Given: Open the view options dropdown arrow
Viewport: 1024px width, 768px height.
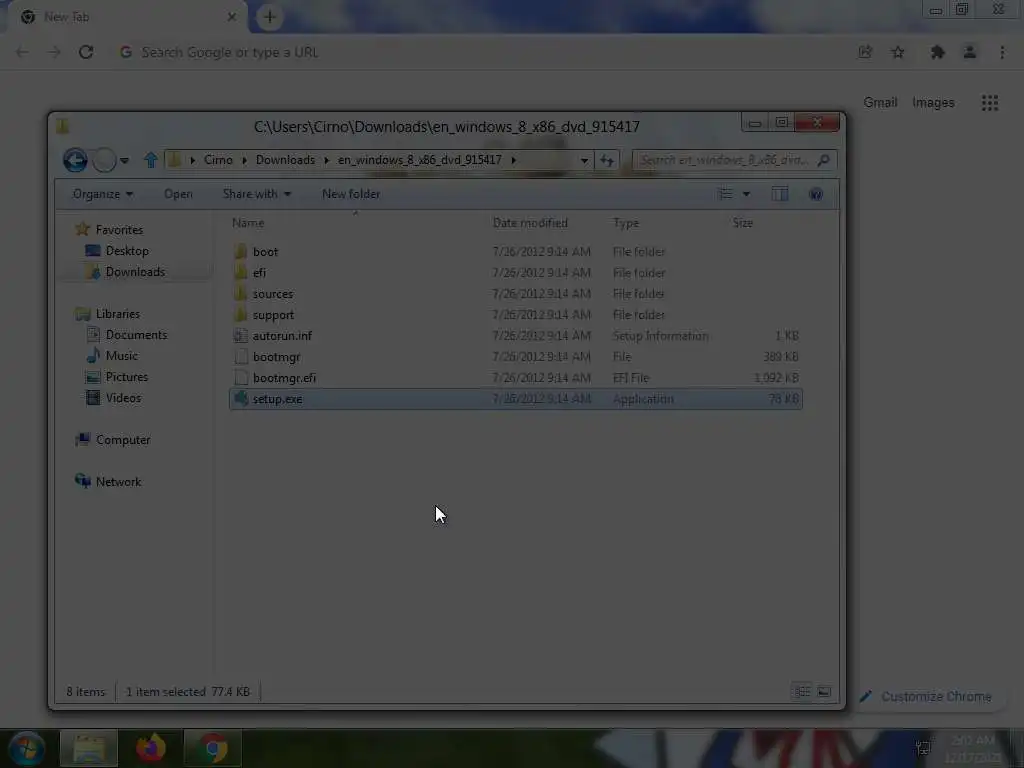Looking at the screenshot, I should pos(746,194).
